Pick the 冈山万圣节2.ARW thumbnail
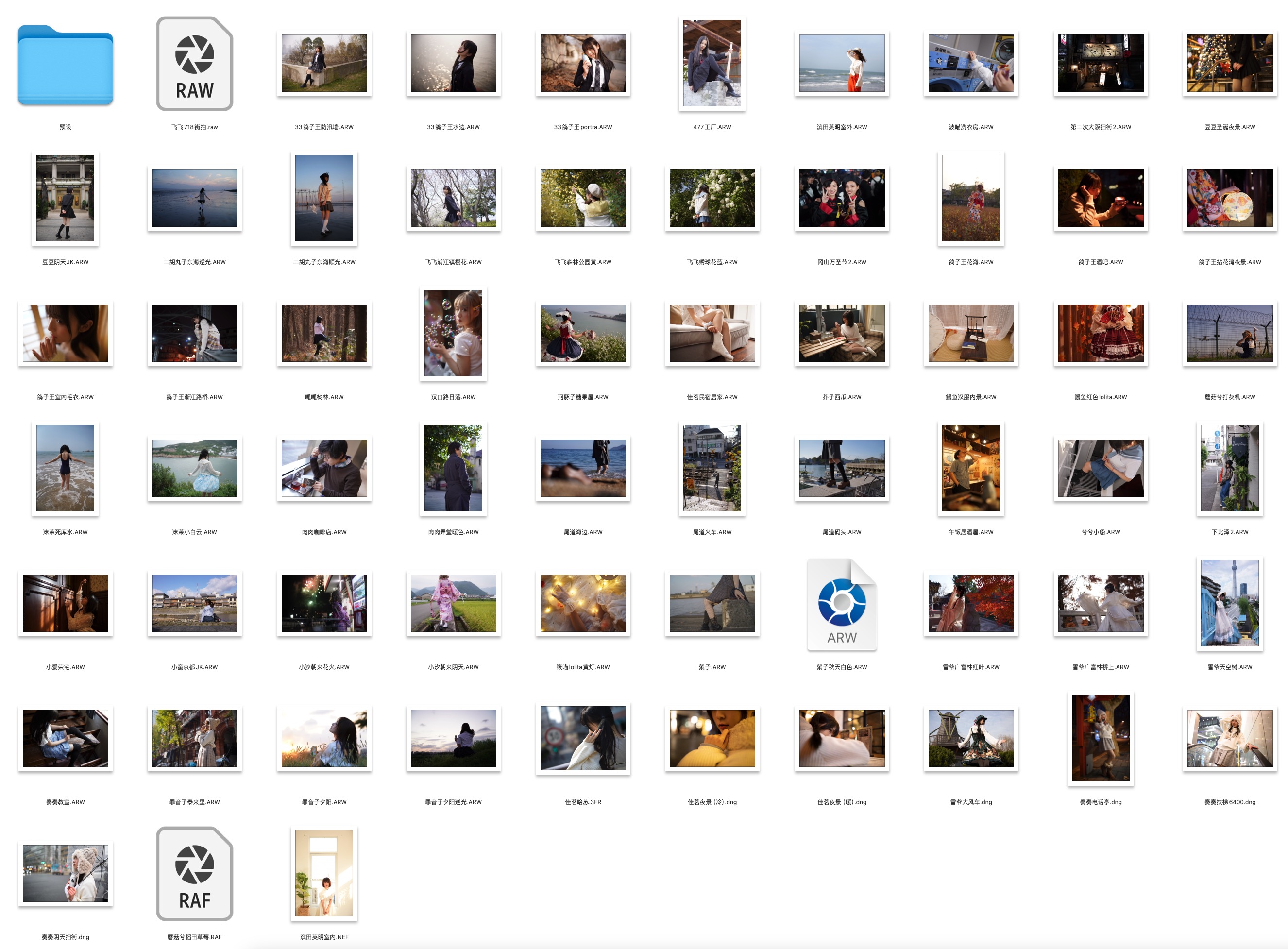The image size is (1288, 949). pyautogui.click(x=841, y=198)
